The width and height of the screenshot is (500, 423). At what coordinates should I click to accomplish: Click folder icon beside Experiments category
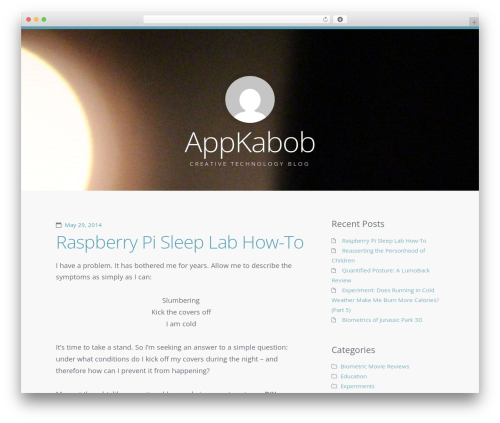point(334,386)
